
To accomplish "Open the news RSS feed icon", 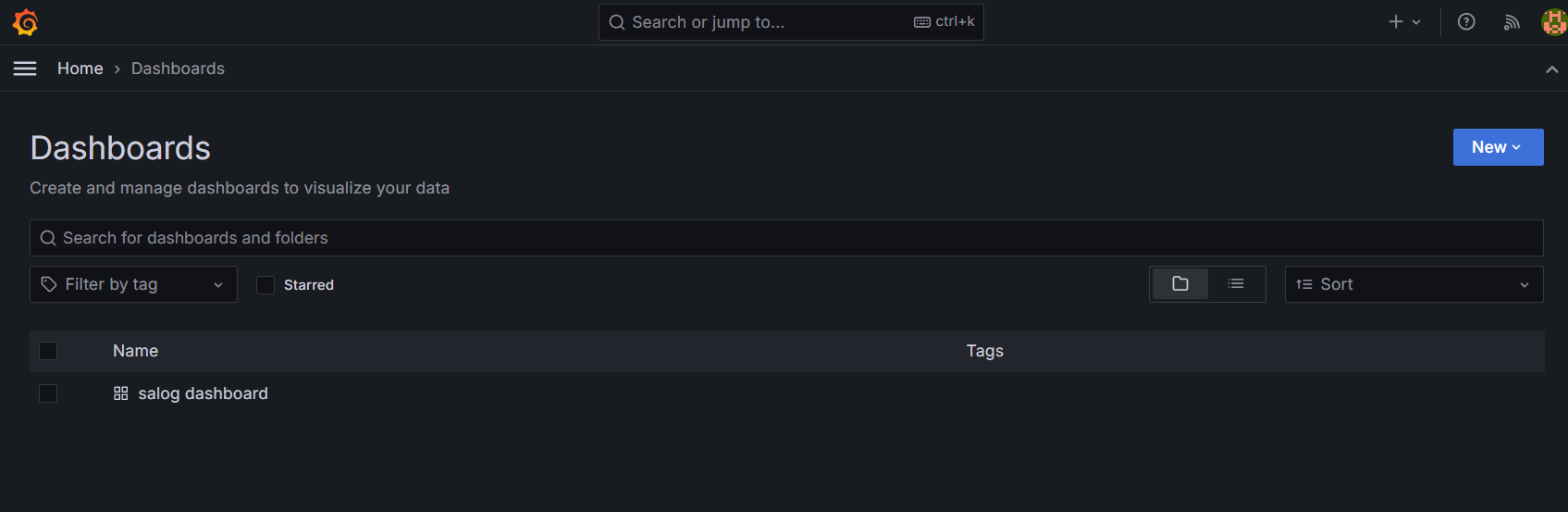I will pos(1512,22).
